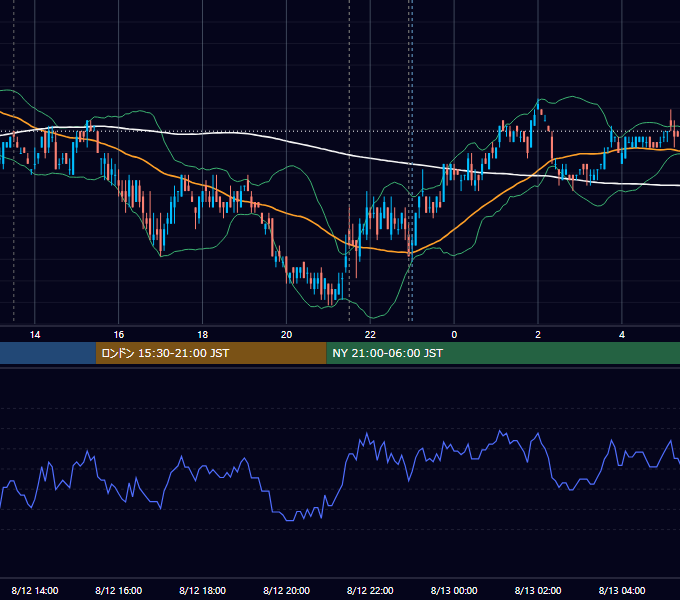The height and width of the screenshot is (600, 680).
Task: Click the 8/12 20:00 date label
Action: coord(286,590)
